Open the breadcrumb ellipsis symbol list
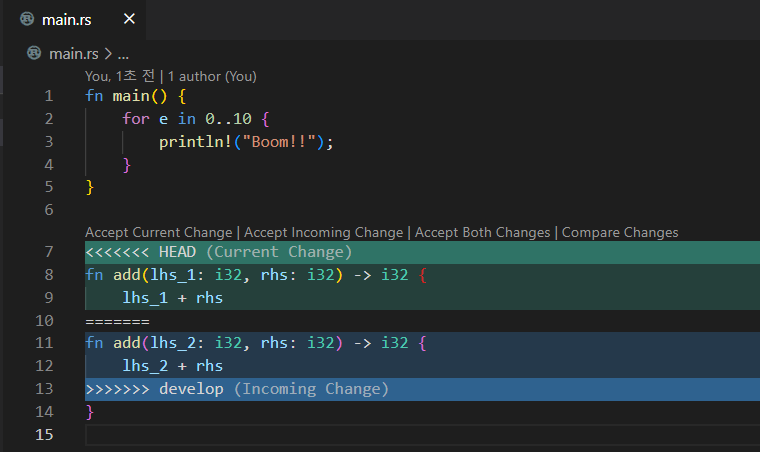The height and width of the screenshot is (452, 760). pyautogui.click(x=122, y=54)
